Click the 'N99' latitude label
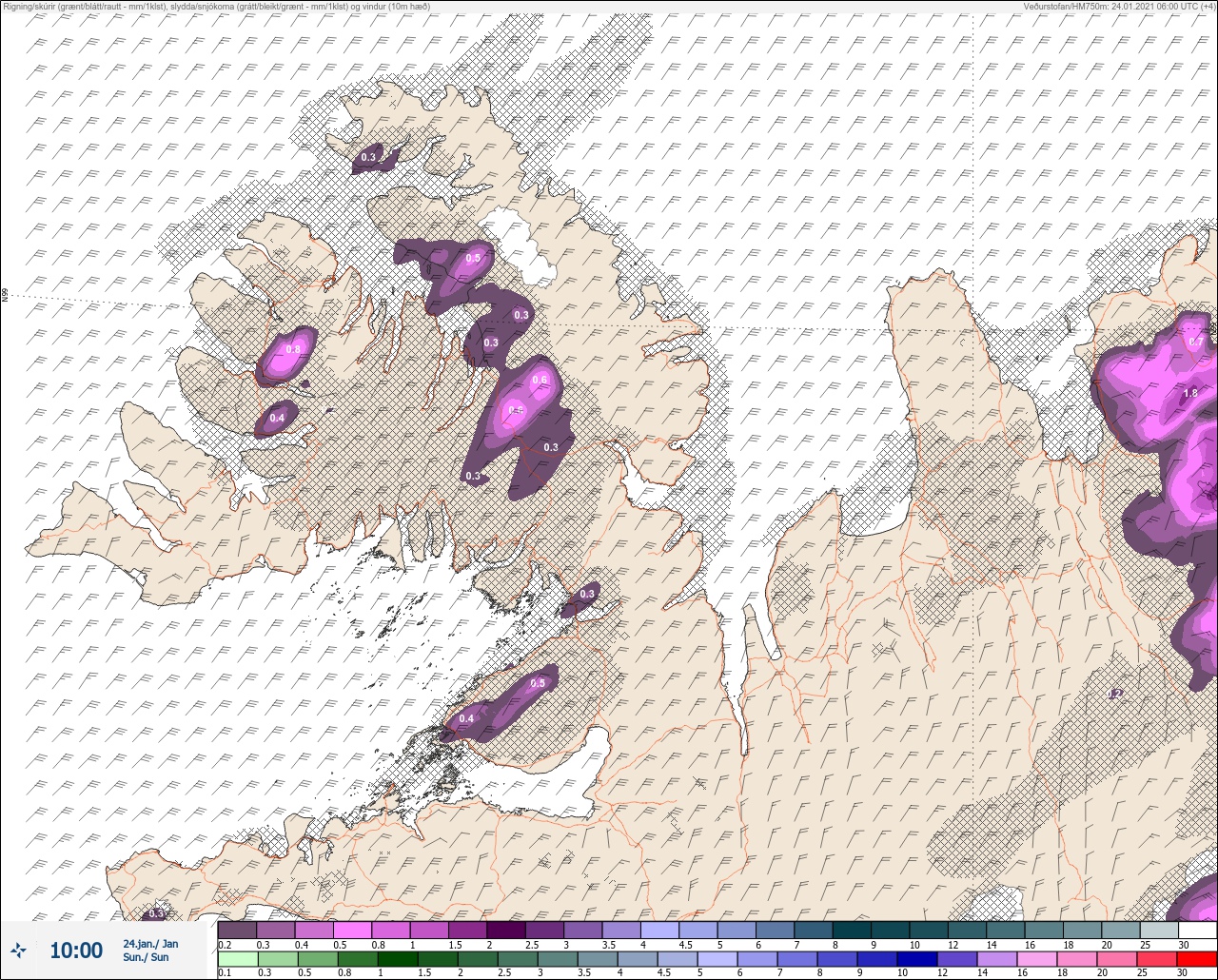 (5, 296)
